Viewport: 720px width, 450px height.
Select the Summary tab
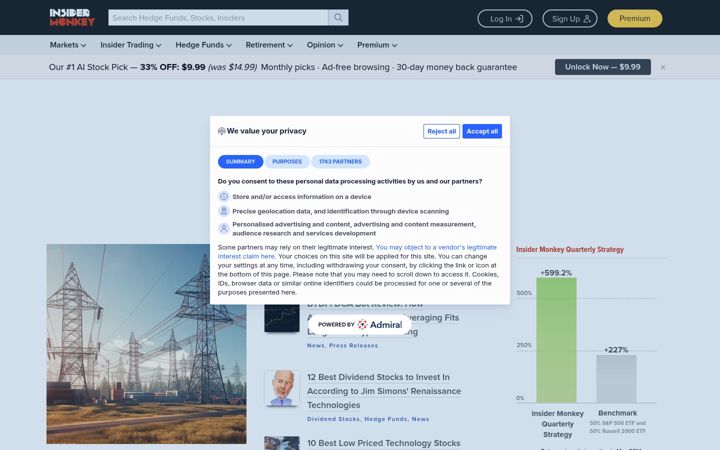pos(240,162)
